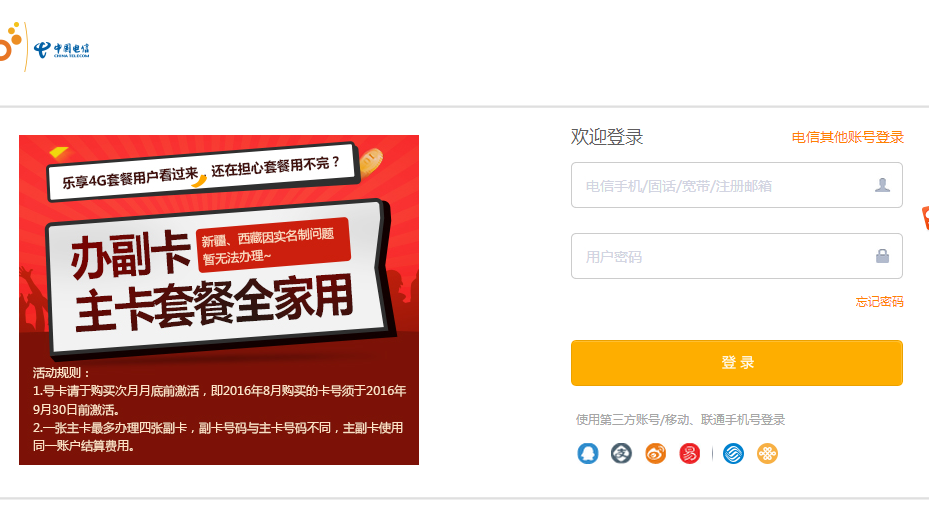The height and width of the screenshot is (518, 929).
Task: Open the 忘记密码 link
Action: point(879,302)
